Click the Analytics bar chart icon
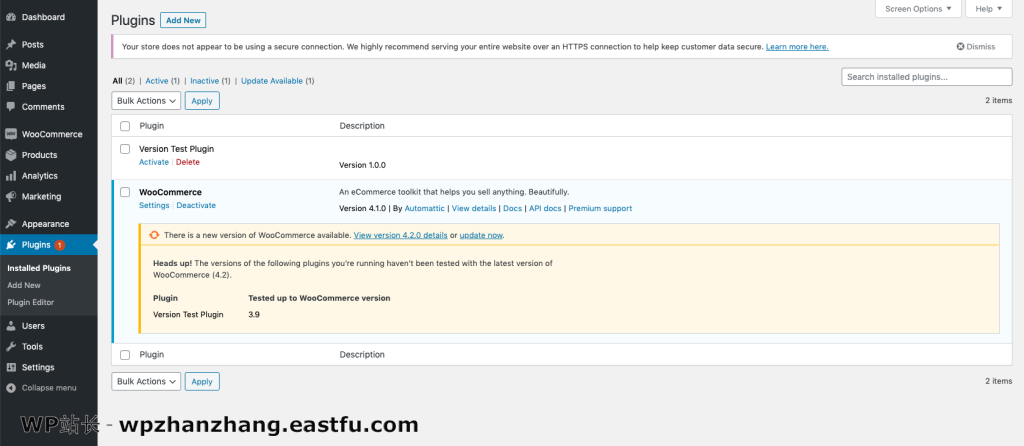Image resolution: width=1024 pixels, height=446 pixels. tap(10, 176)
